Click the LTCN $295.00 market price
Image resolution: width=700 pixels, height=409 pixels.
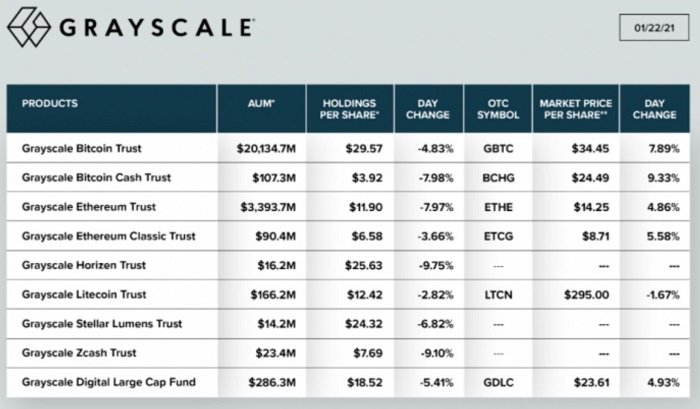(575, 295)
